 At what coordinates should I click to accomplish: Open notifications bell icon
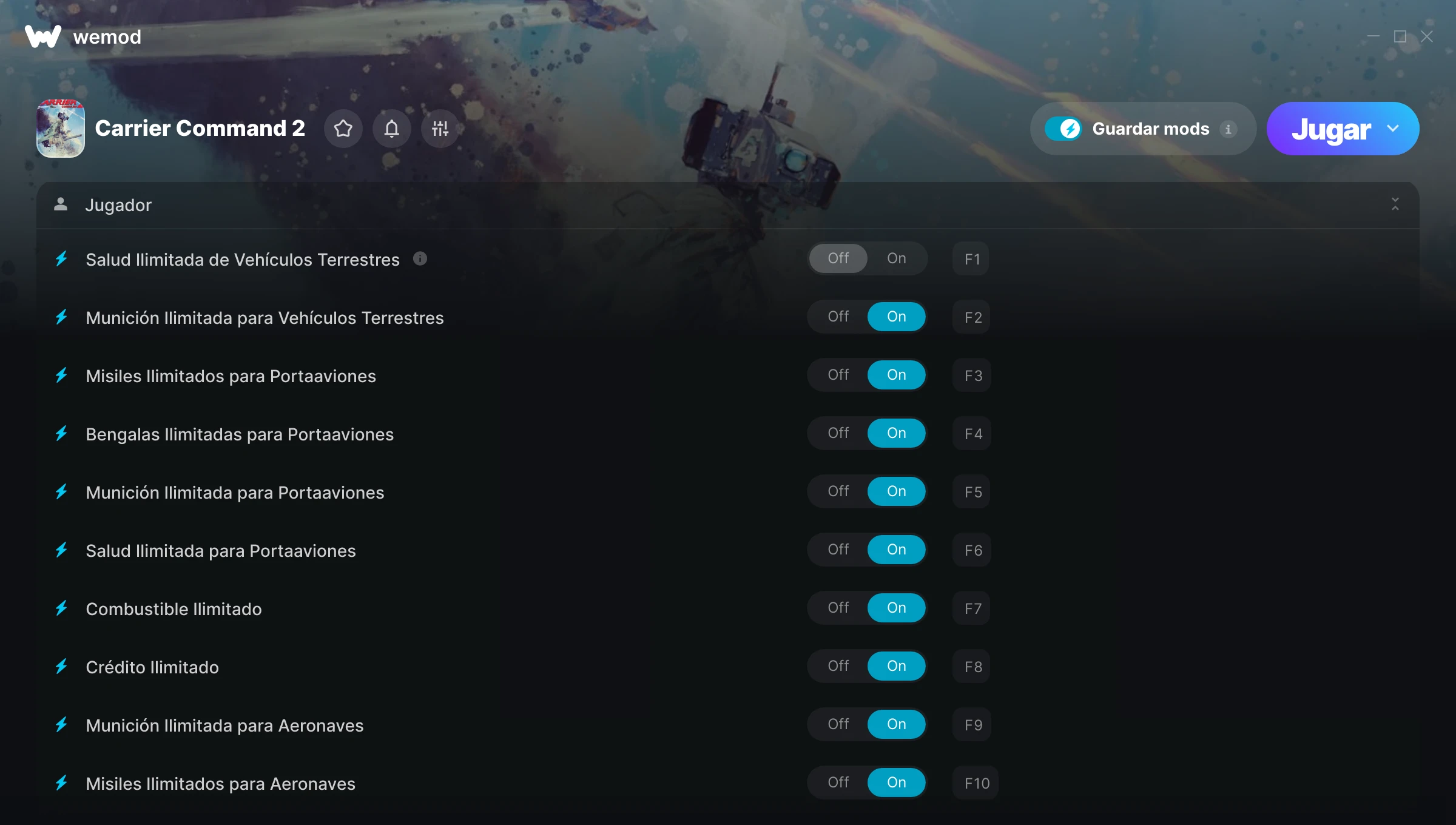[392, 129]
